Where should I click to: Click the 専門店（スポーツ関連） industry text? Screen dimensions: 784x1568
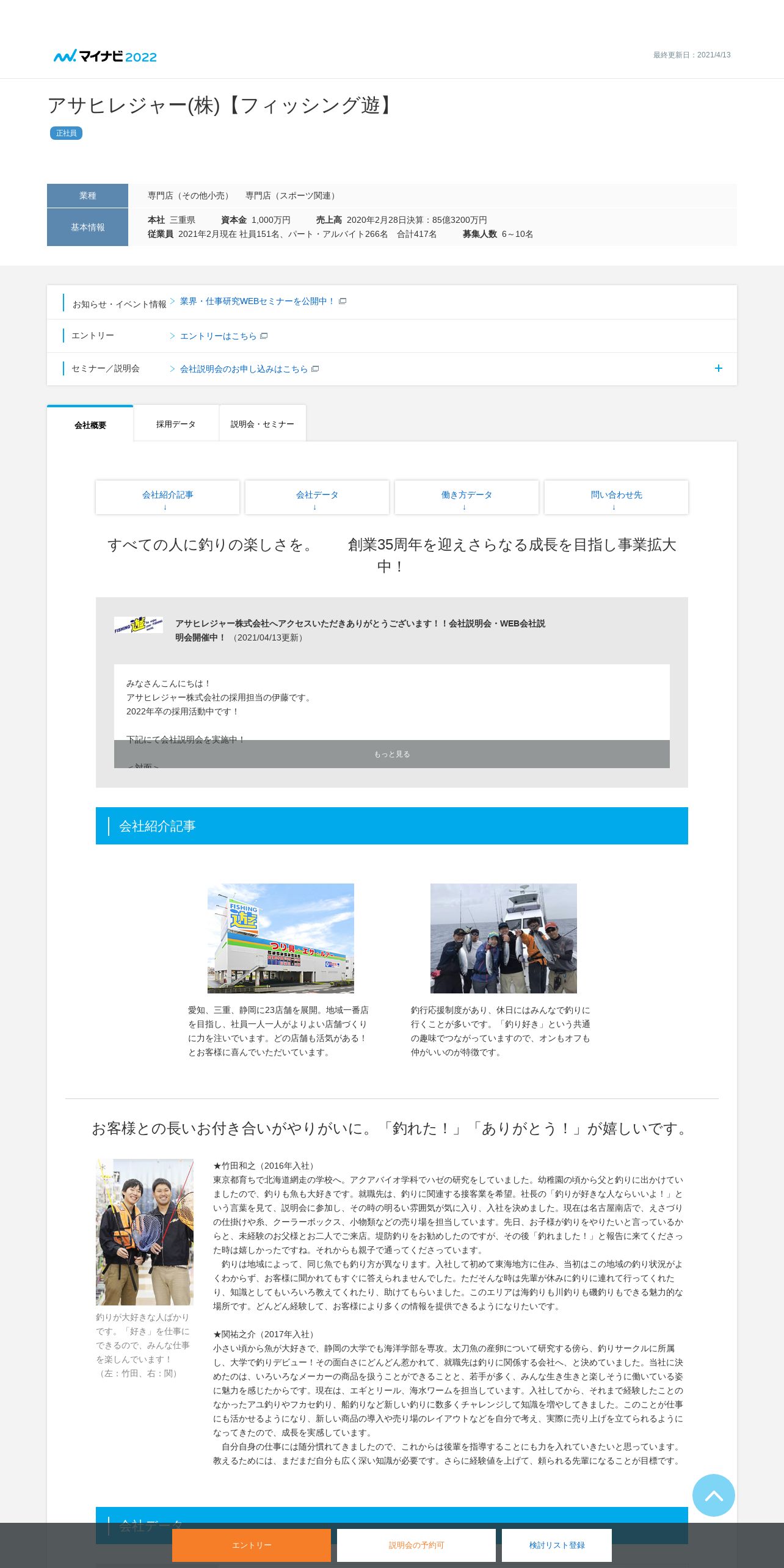(x=292, y=195)
